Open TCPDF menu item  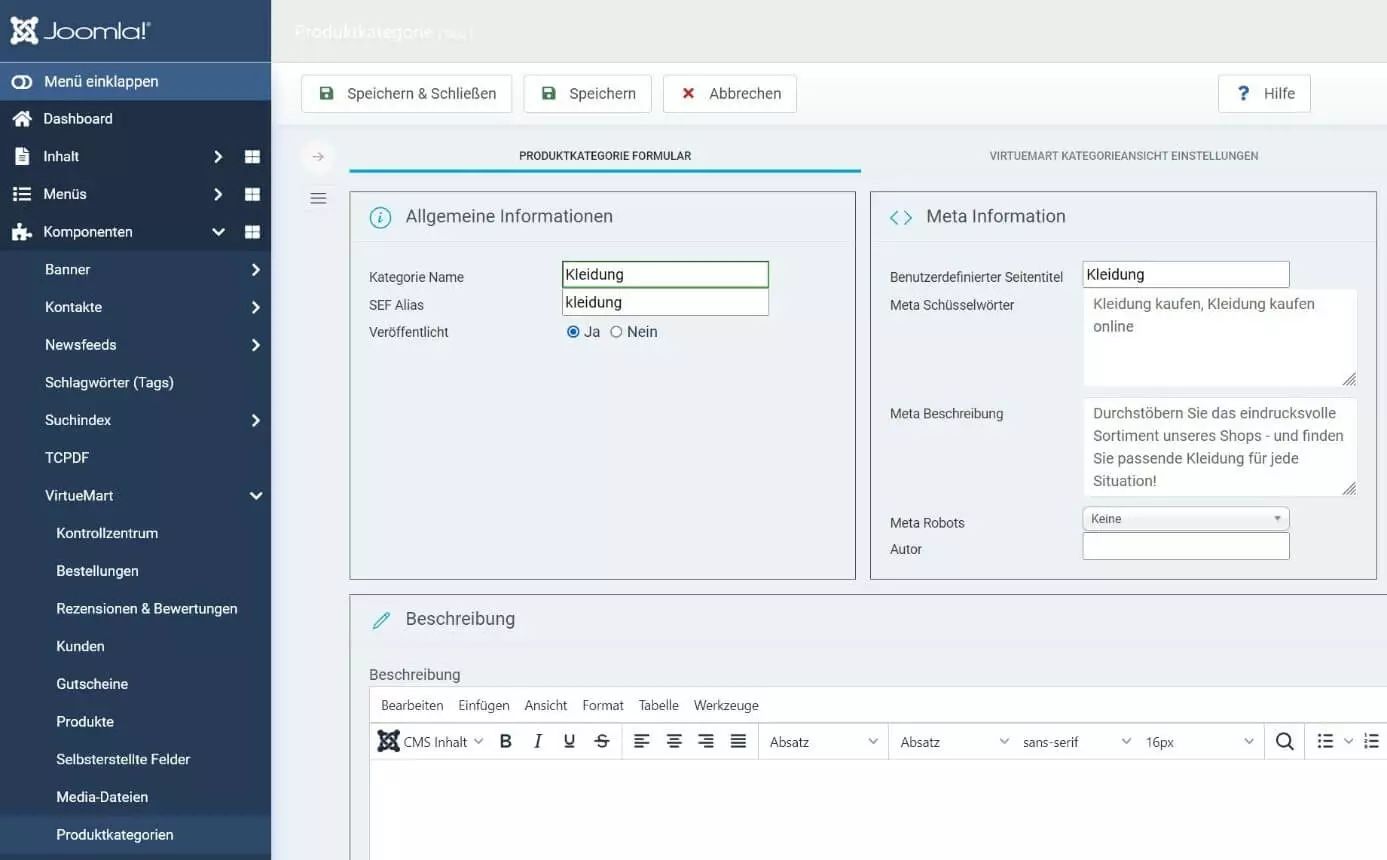click(67, 458)
